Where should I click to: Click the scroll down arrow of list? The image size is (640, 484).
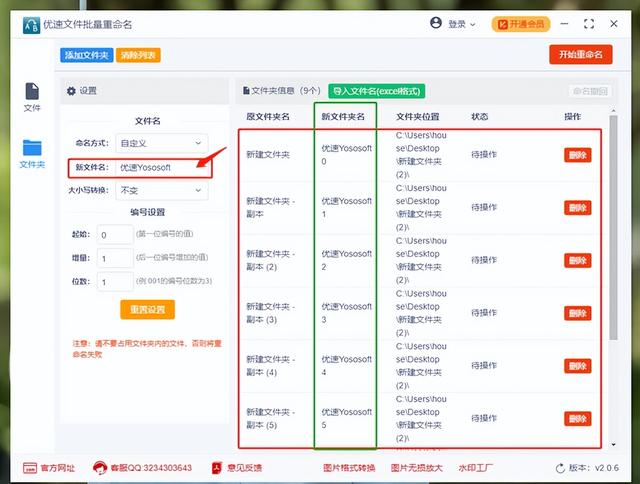tap(613, 444)
